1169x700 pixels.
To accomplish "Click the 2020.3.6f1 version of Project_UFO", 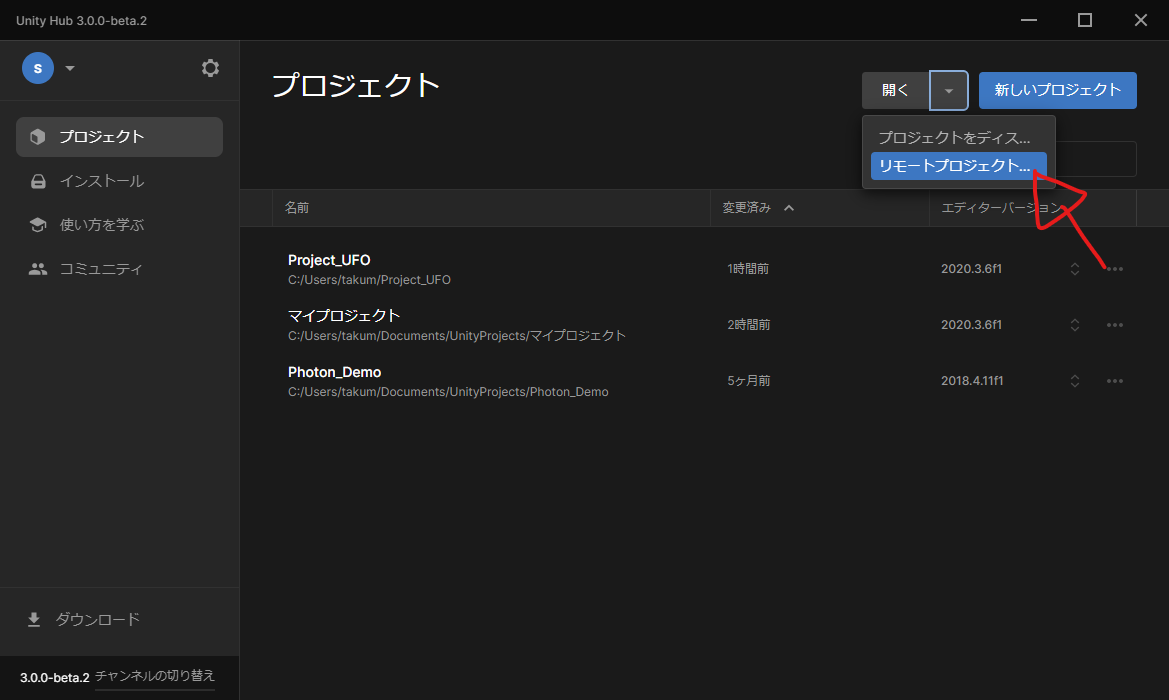I will 971,269.
